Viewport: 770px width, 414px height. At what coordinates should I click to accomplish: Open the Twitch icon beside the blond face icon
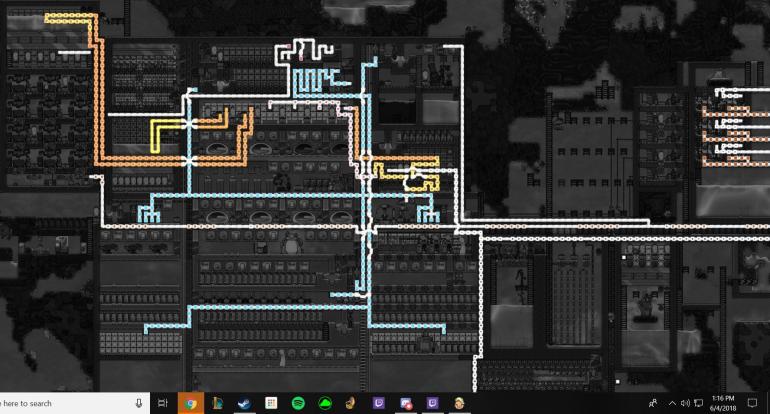click(432, 403)
